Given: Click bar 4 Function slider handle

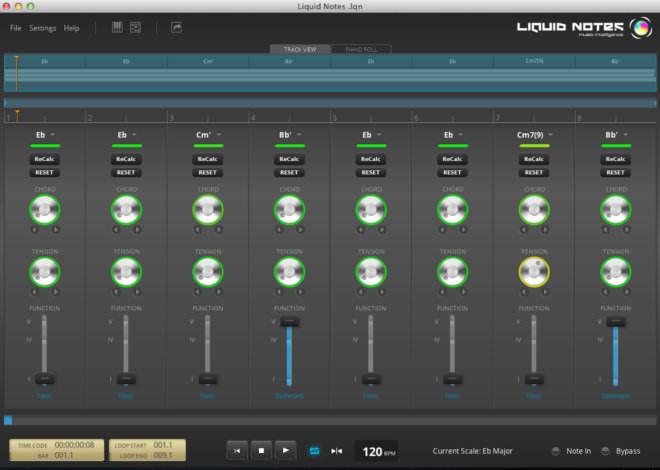Looking at the screenshot, I should (x=289, y=322).
